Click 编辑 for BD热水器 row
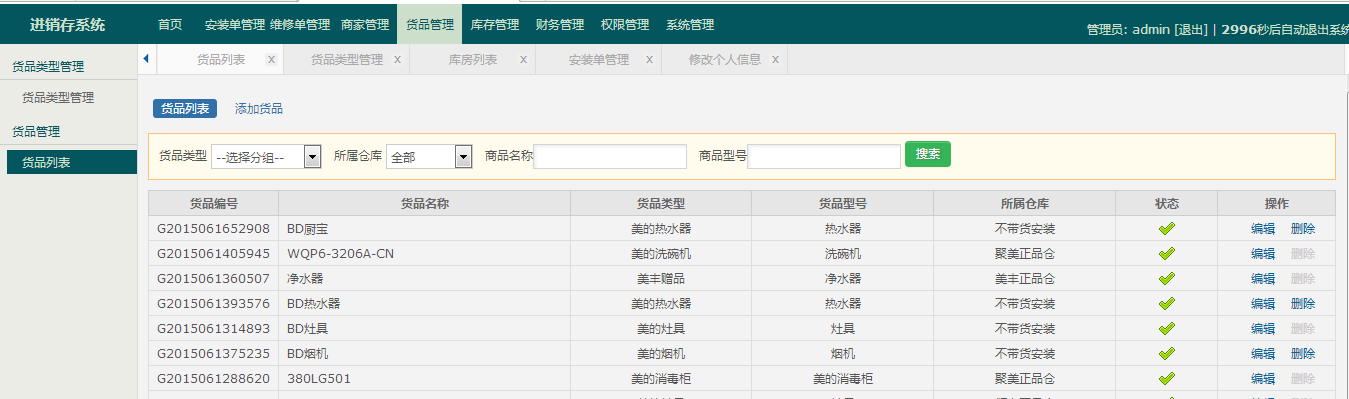The image size is (1349, 399). [1263, 304]
